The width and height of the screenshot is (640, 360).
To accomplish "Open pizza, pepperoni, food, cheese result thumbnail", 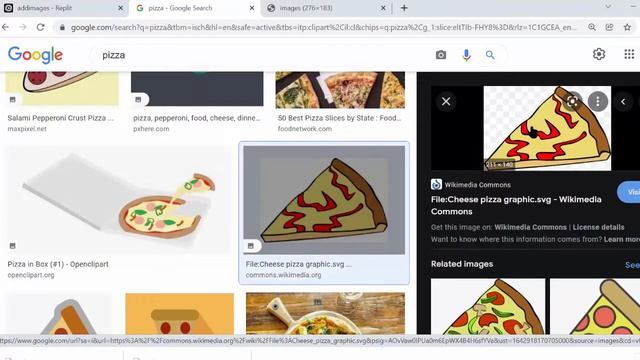I will tap(197, 89).
